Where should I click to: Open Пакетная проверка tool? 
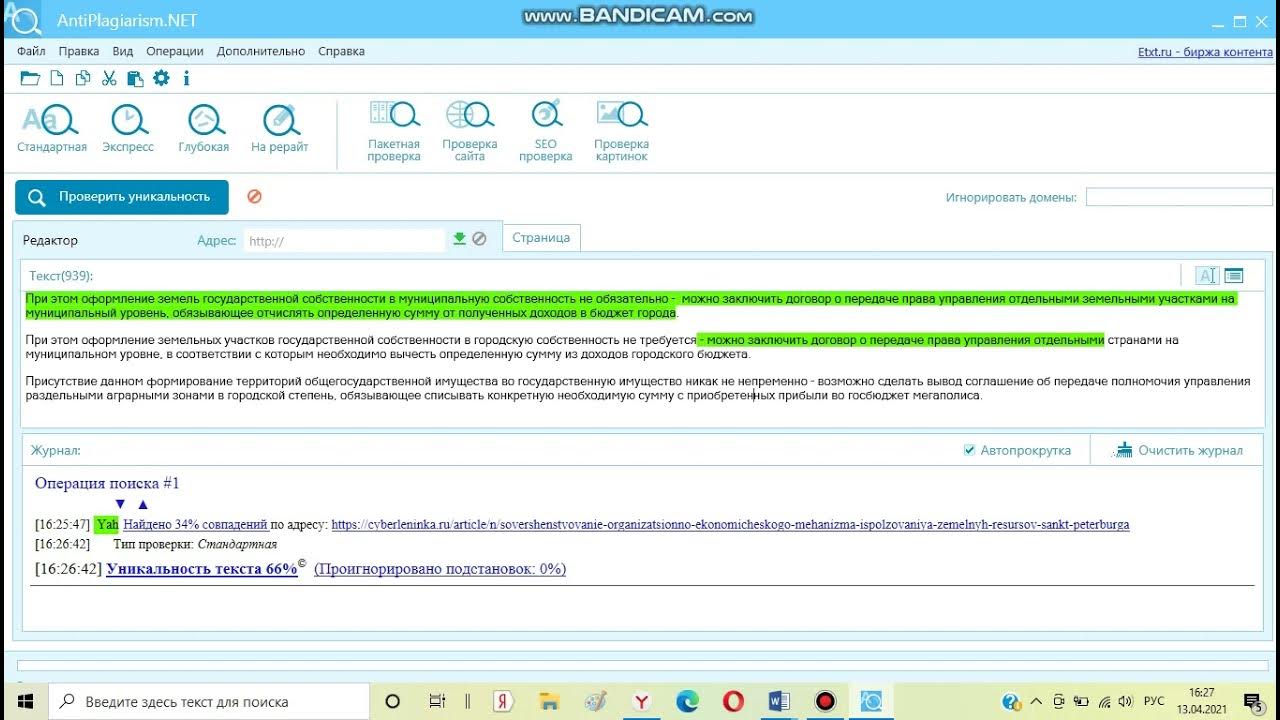click(x=394, y=131)
